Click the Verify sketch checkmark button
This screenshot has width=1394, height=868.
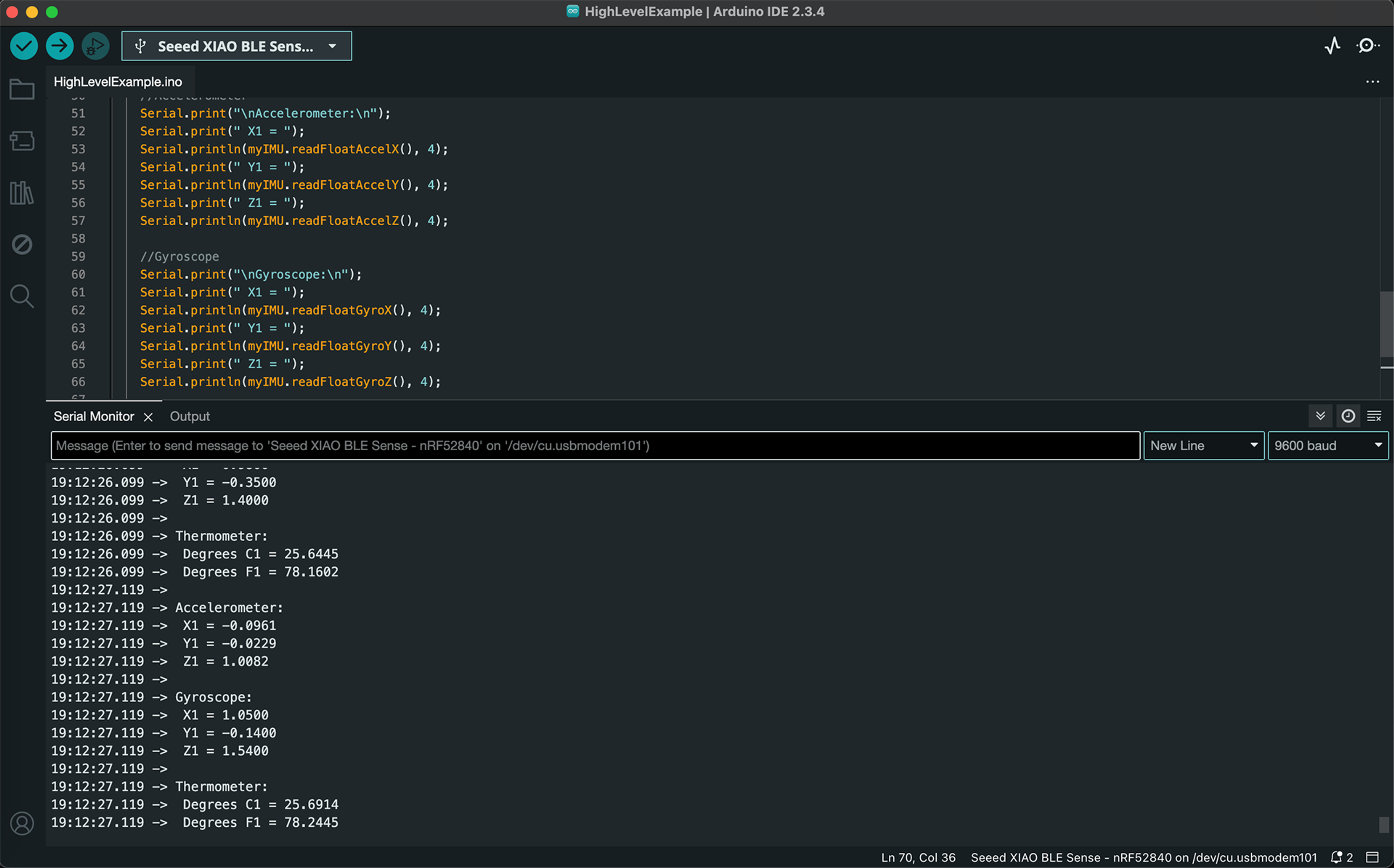24,46
